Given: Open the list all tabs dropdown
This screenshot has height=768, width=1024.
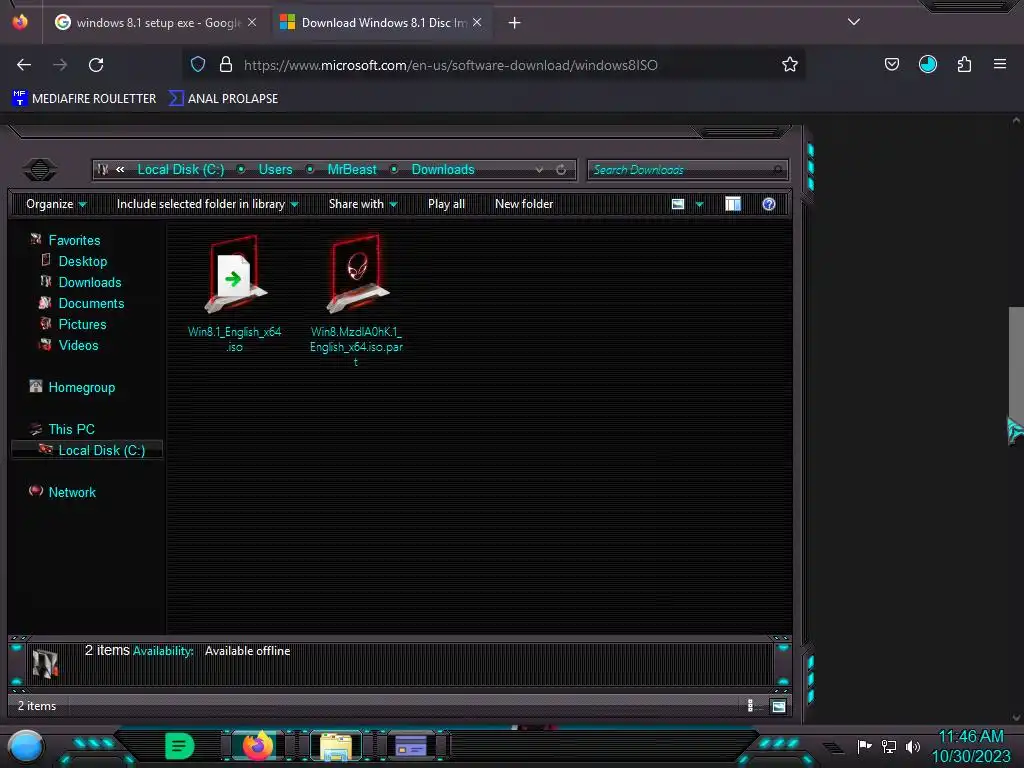Looking at the screenshot, I should click(854, 22).
